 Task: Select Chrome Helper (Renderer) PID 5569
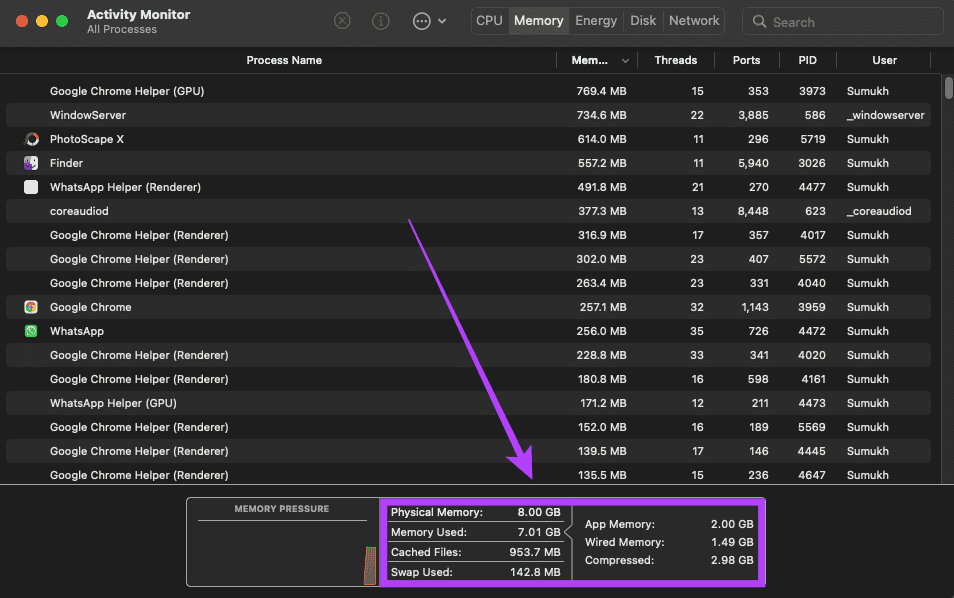468,427
